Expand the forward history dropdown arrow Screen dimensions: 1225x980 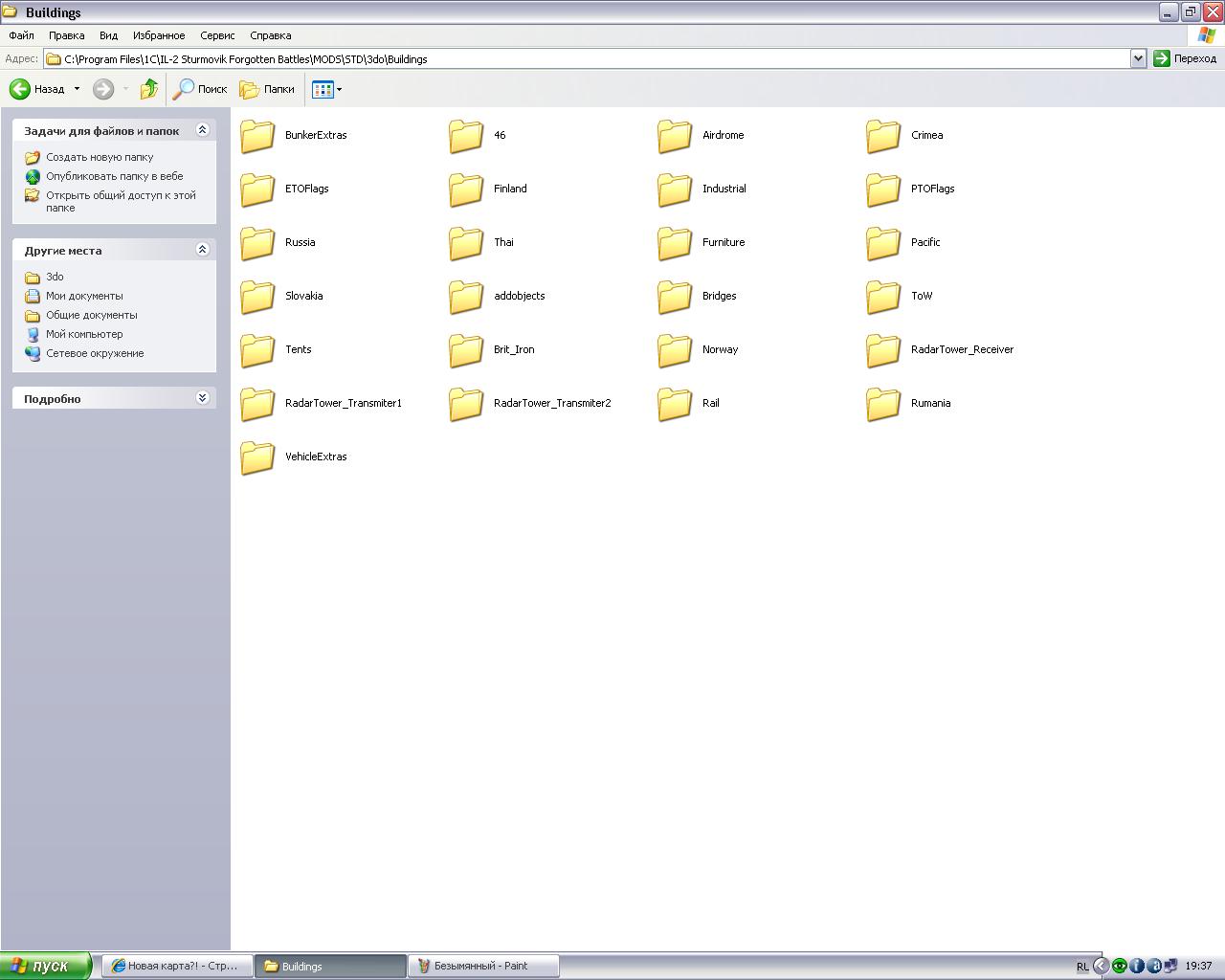125,89
